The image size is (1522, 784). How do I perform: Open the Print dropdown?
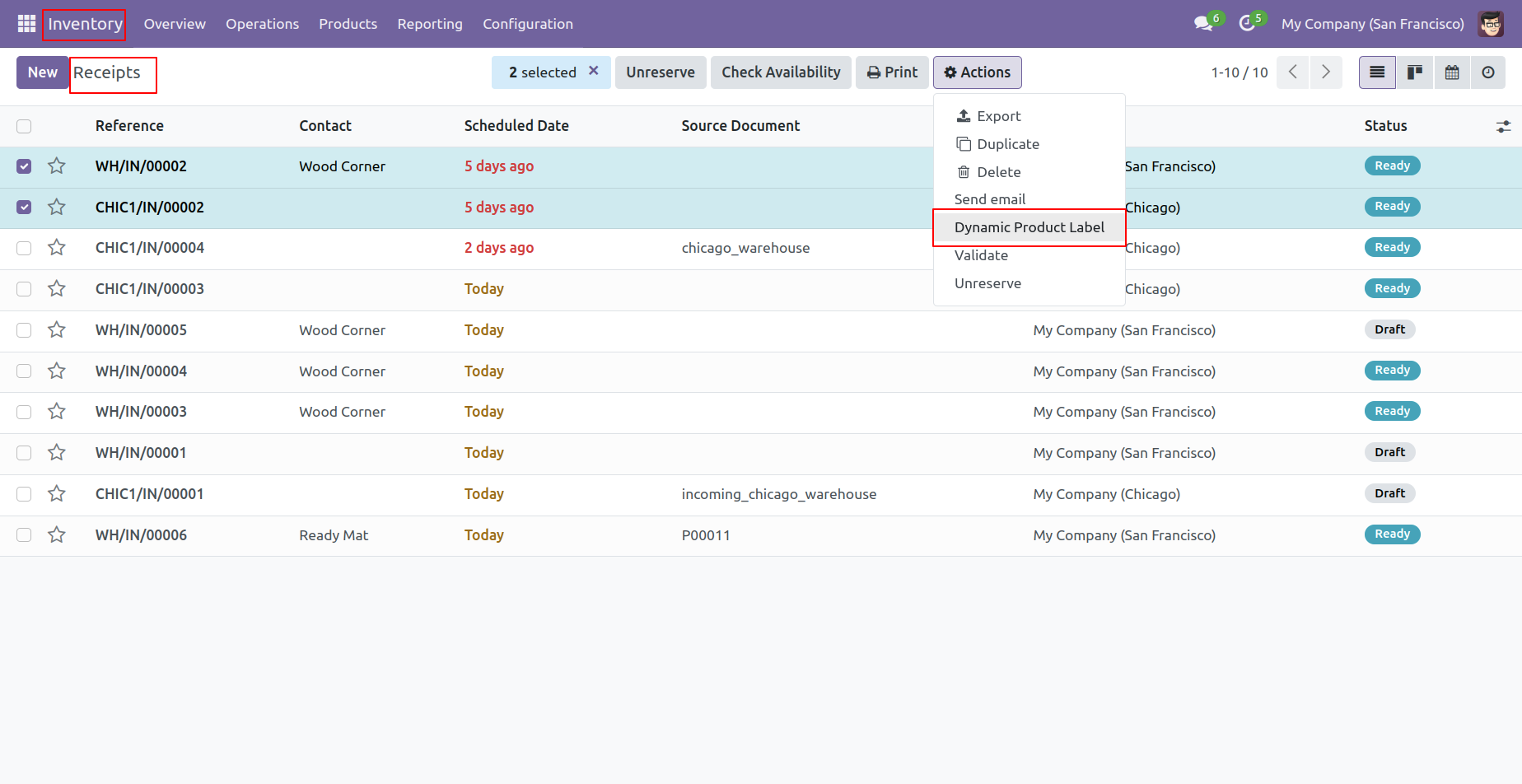click(892, 72)
